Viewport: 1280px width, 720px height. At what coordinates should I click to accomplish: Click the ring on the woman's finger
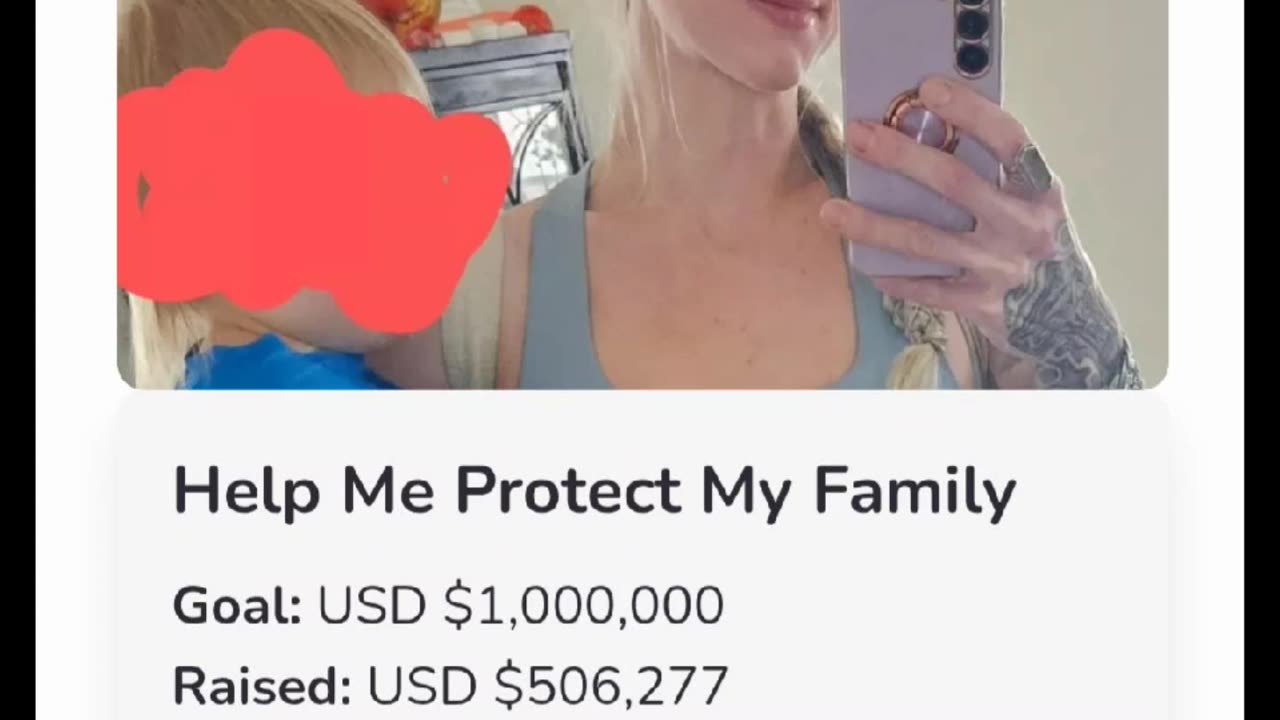pos(1029,172)
